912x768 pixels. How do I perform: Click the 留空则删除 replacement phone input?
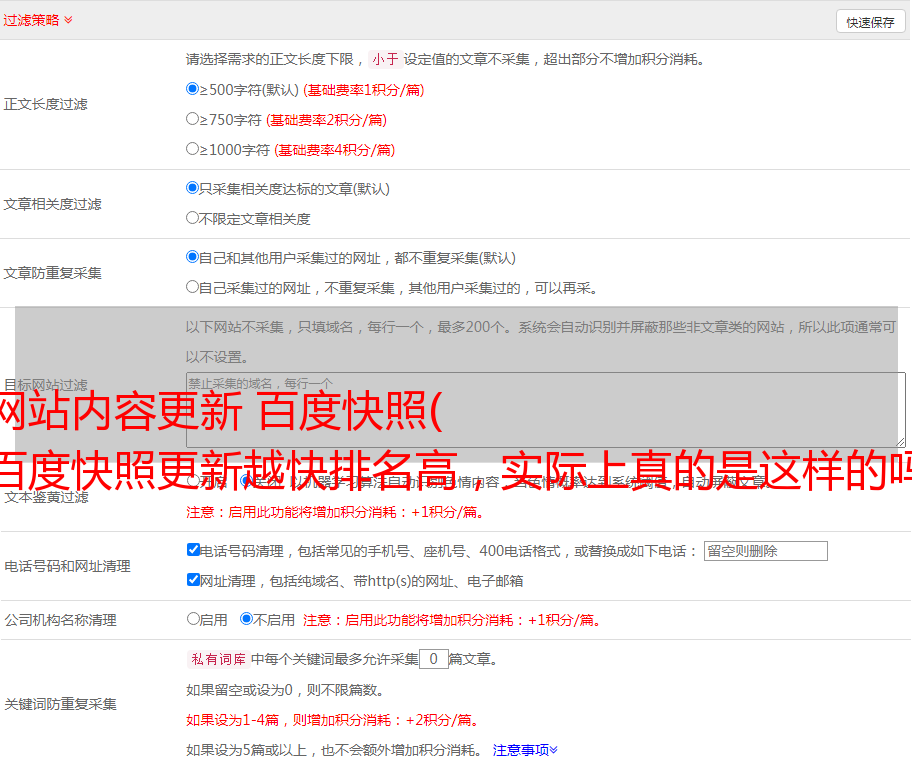click(765, 551)
